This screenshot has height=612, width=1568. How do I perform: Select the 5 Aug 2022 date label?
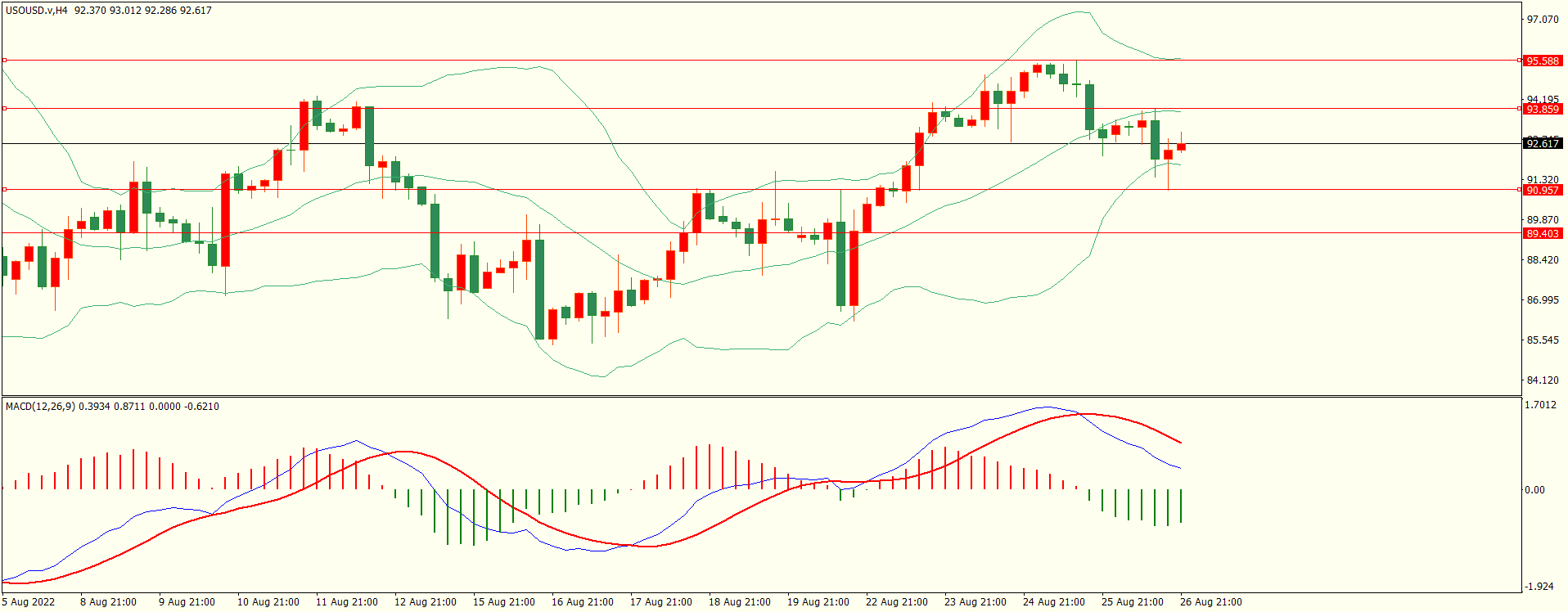(29, 602)
